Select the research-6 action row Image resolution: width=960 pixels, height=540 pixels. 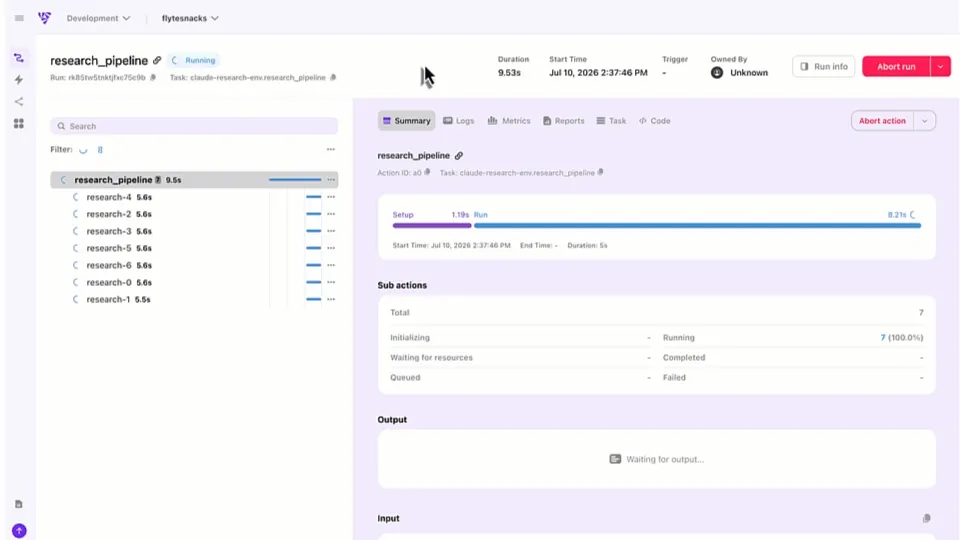coord(194,265)
